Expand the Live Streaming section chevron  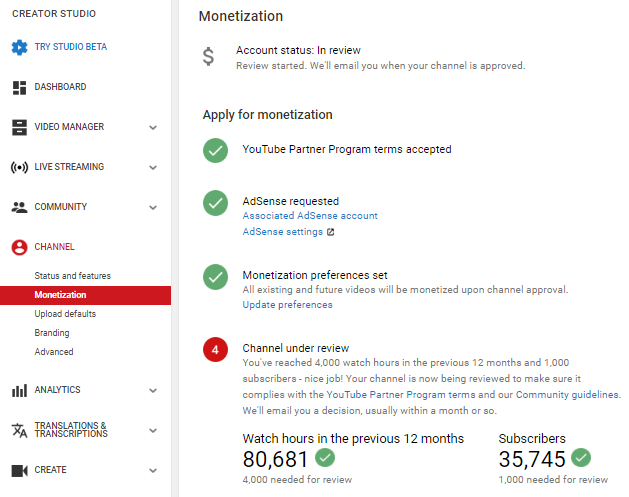point(153,168)
